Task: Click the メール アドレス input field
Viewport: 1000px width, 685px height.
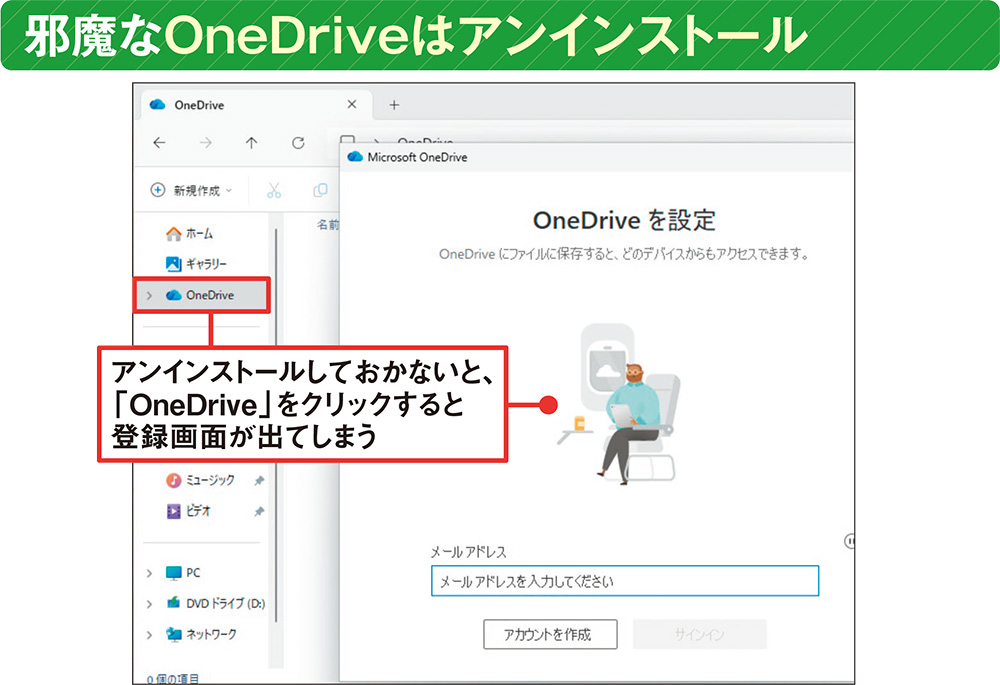Action: tap(625, 581)
